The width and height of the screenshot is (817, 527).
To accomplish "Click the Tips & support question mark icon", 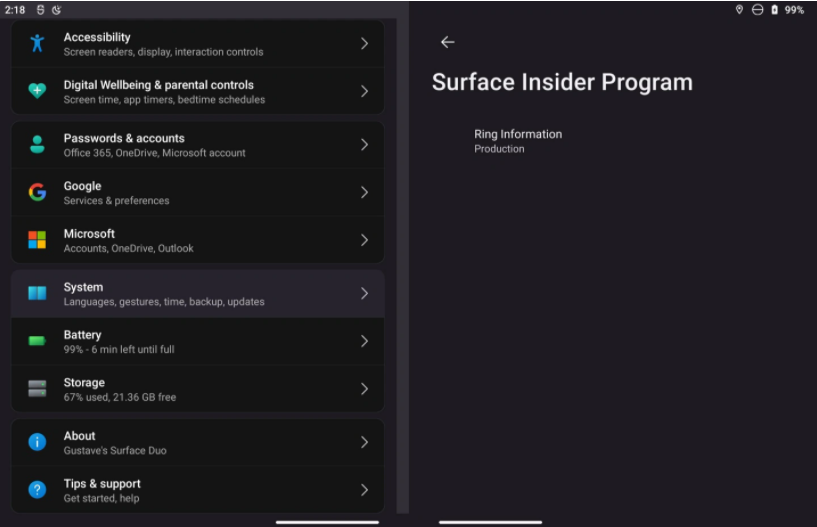I will (37, 489).
